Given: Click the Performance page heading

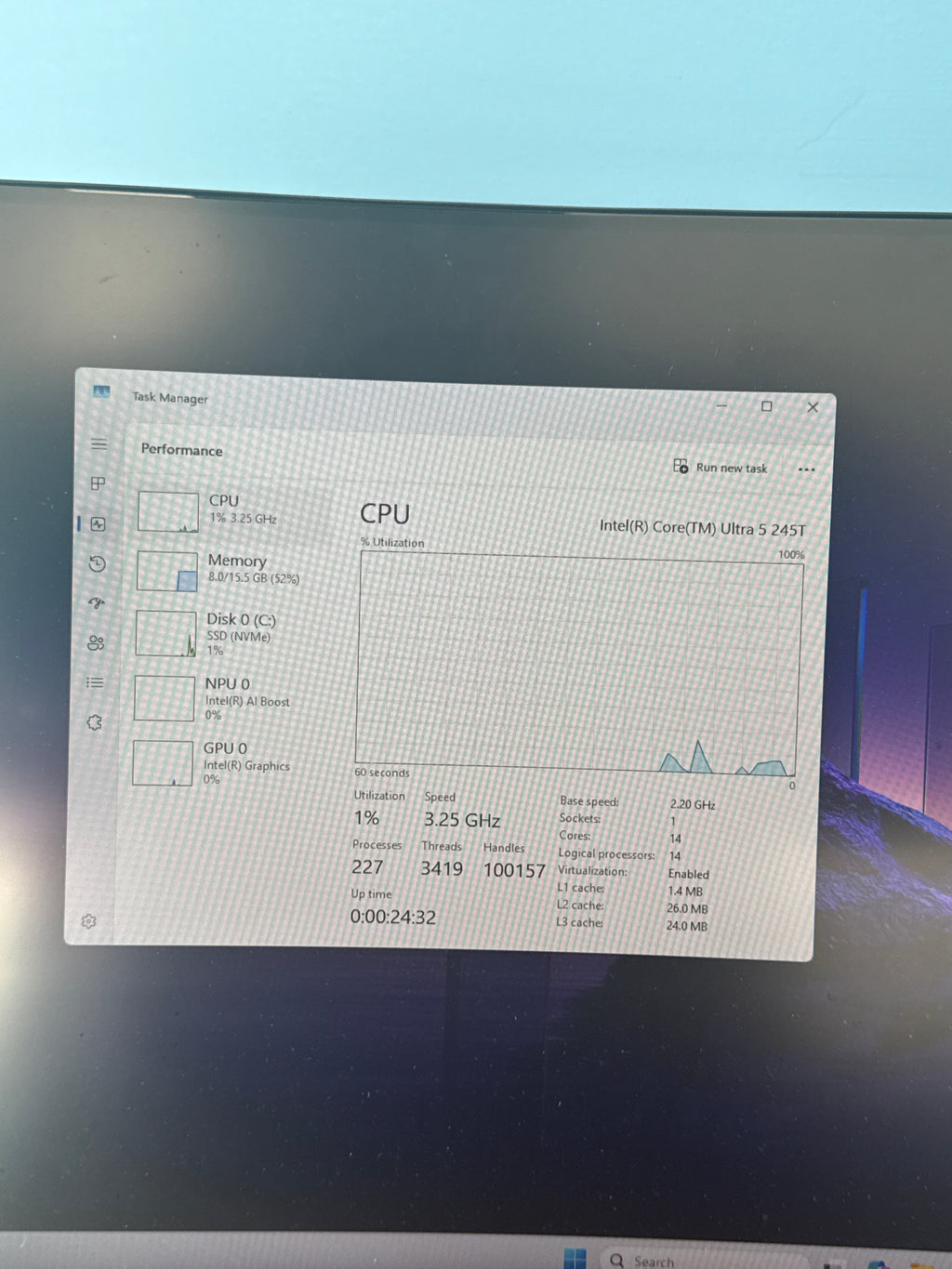Looking at the screenshot, I should pos(181,450).
